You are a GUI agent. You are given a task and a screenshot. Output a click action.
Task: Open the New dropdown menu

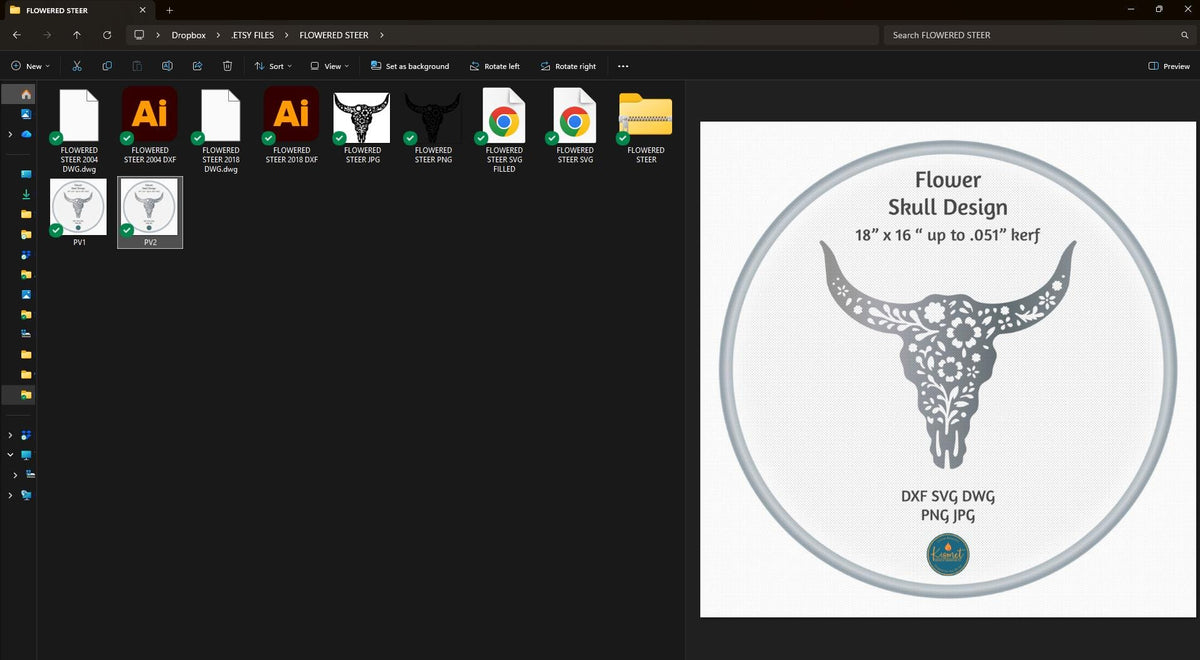tap(32, 66)
